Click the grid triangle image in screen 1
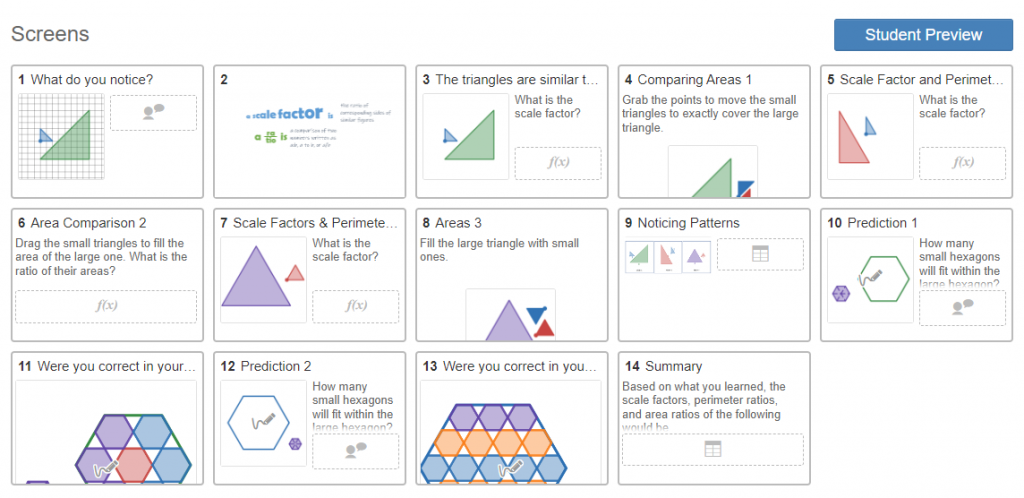This screenshot has height=498, width=1024. 61,136
